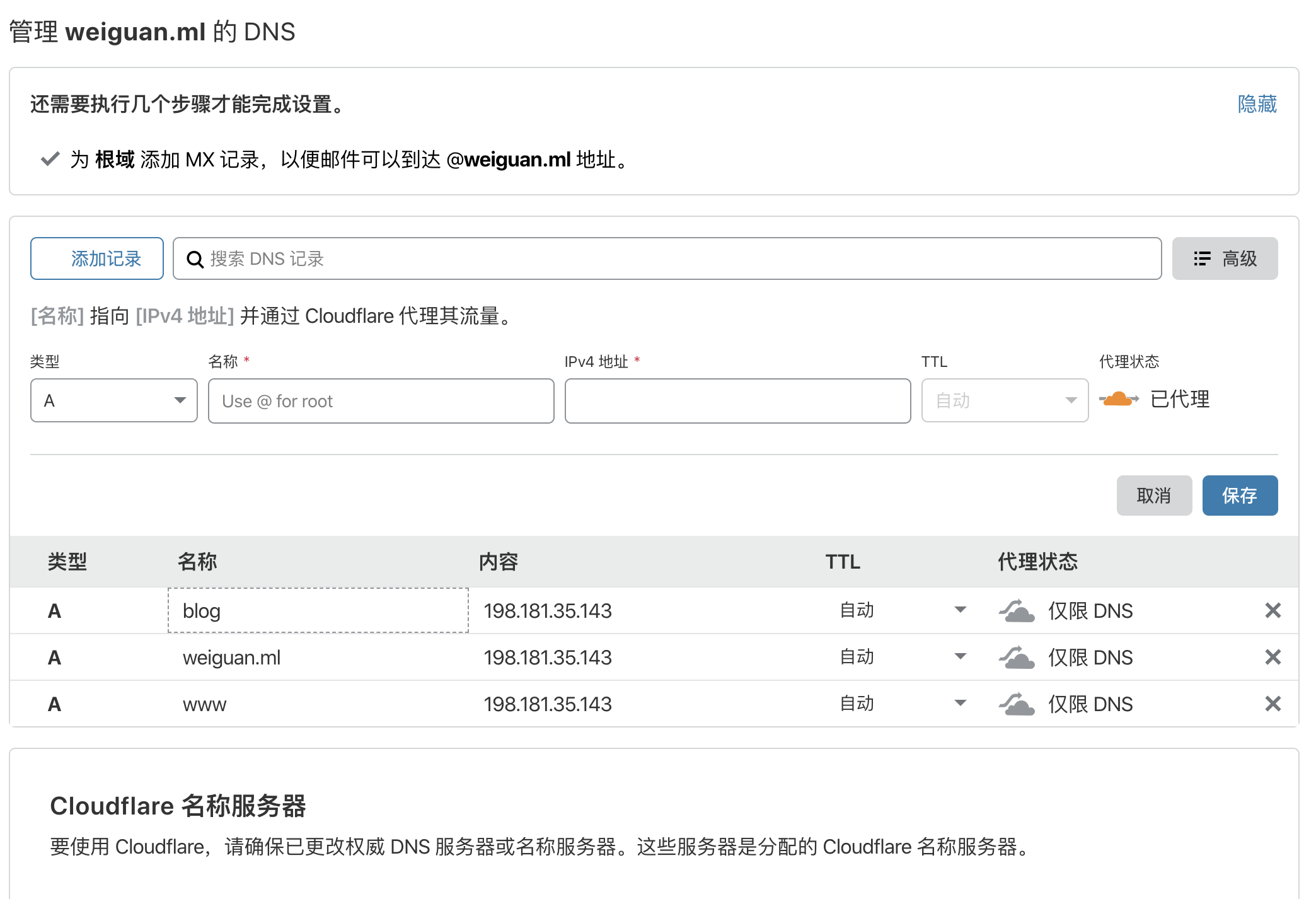
Task: Toggle proxy cloud for weiguan.ml record
Action: tap(1017, 658)
